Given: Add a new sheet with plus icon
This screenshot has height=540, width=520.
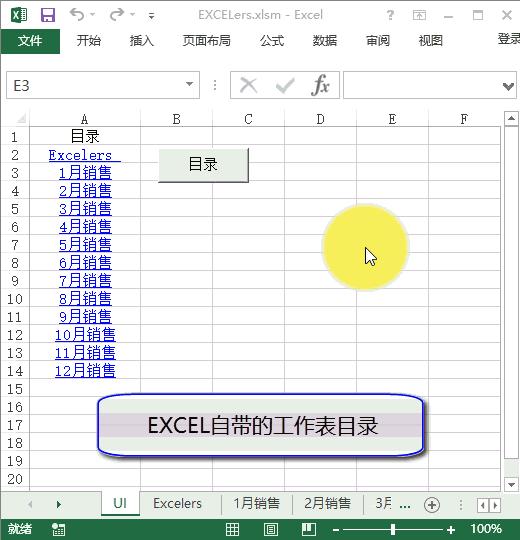Looking at the screenshot, I should tap(432, 505).
